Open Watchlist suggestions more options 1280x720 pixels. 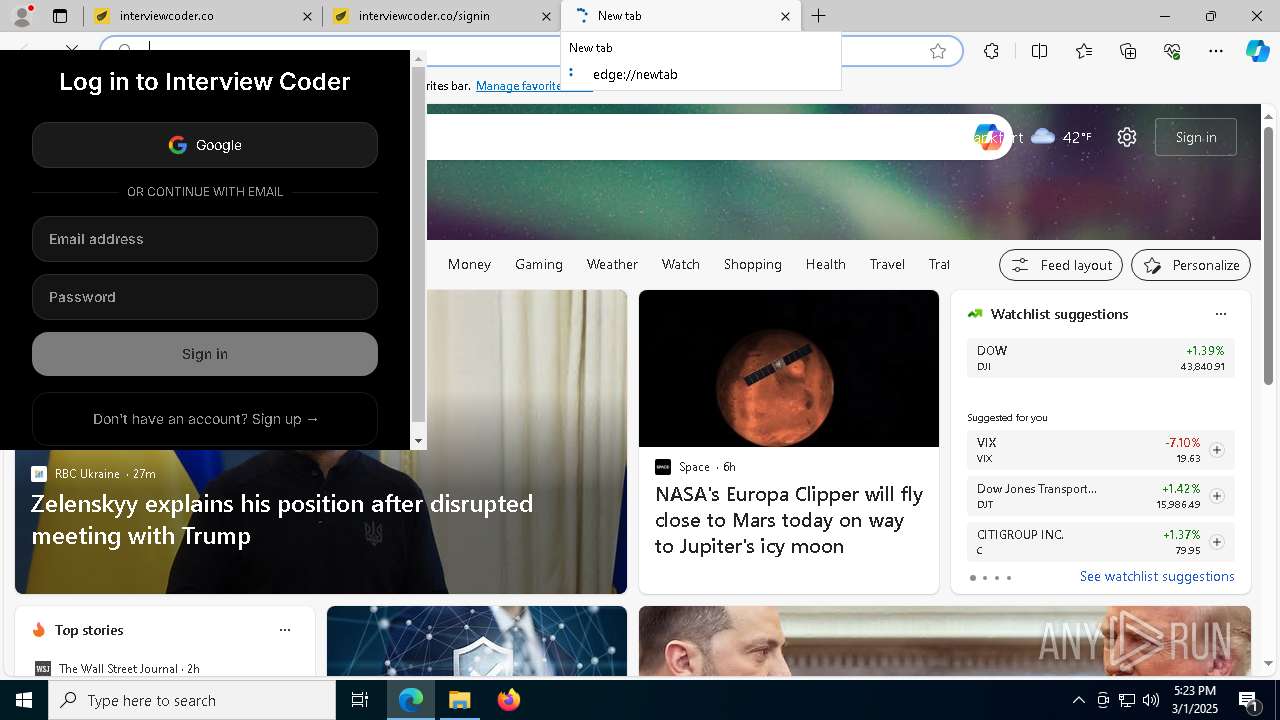[x=1220, y=314]
